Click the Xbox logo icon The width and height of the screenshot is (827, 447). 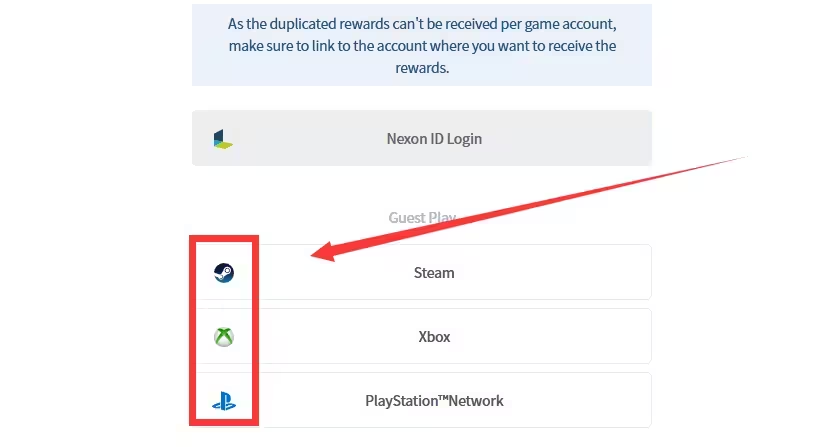(224, 337)
